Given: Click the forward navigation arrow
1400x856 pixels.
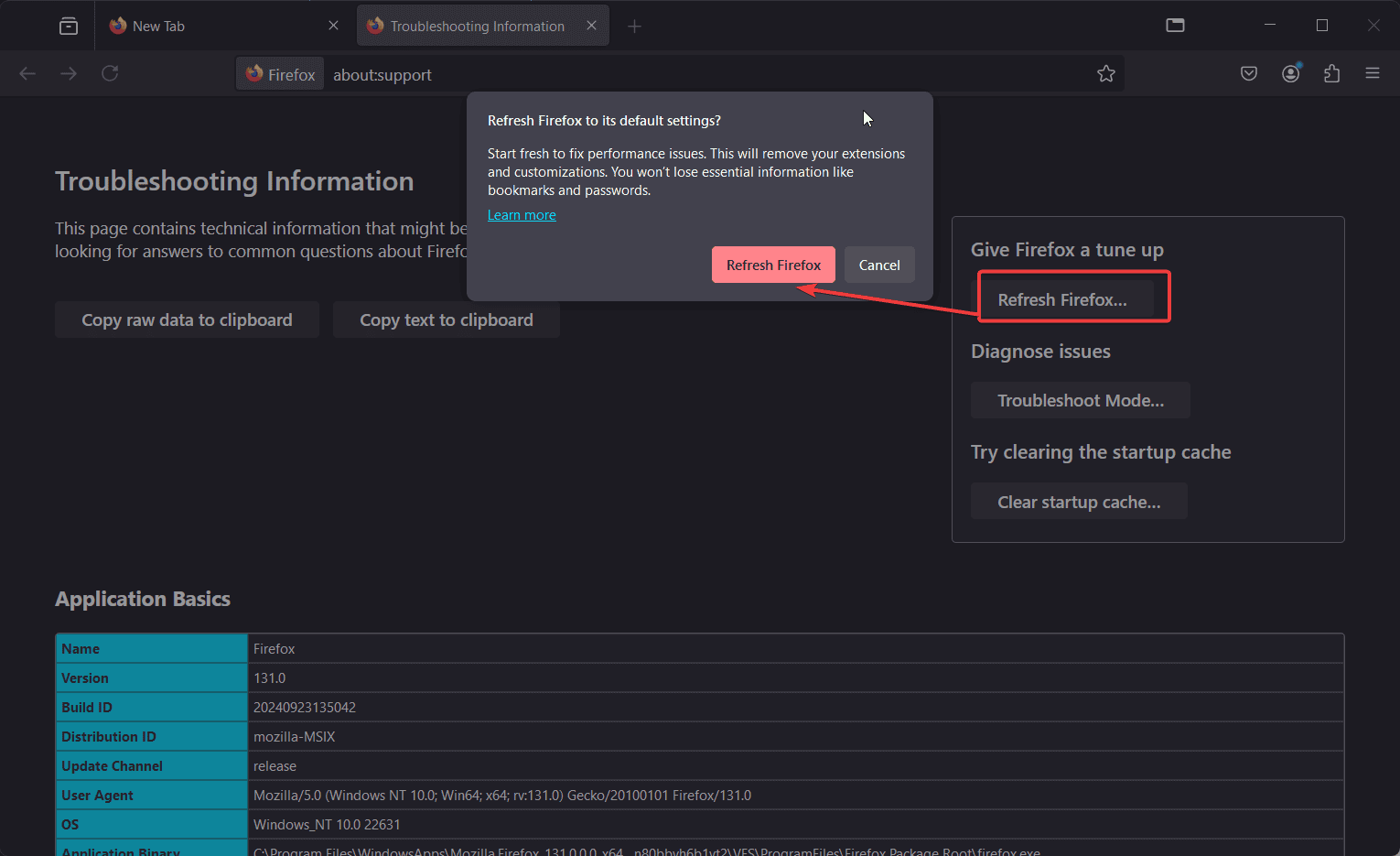Looking at the screenshot, I should tap(69, 73).
